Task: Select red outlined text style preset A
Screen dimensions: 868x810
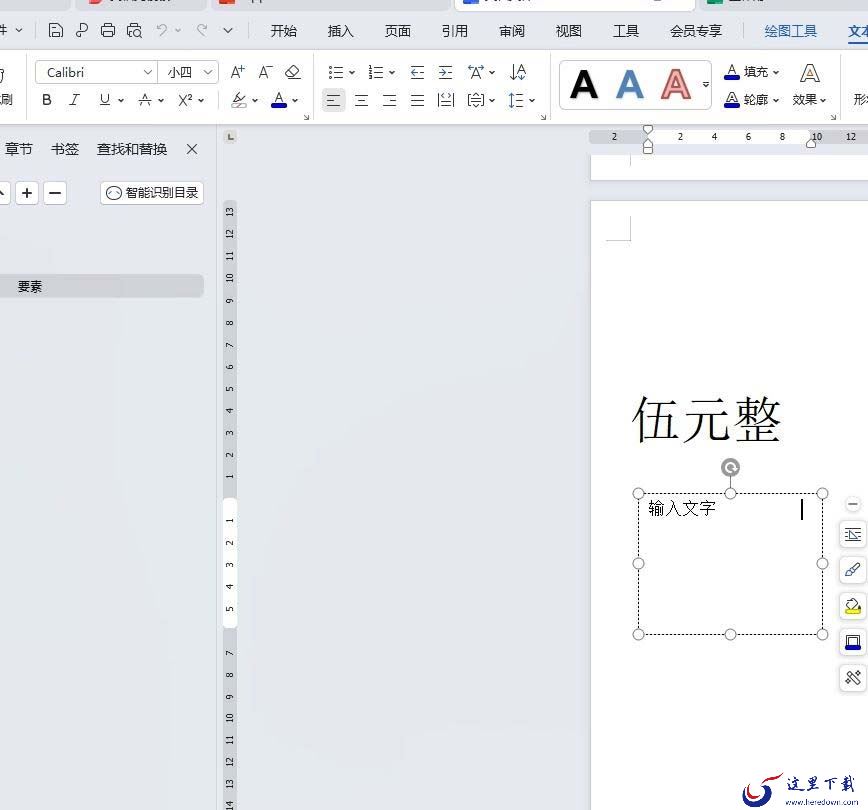Action: [x=676, y=85]
